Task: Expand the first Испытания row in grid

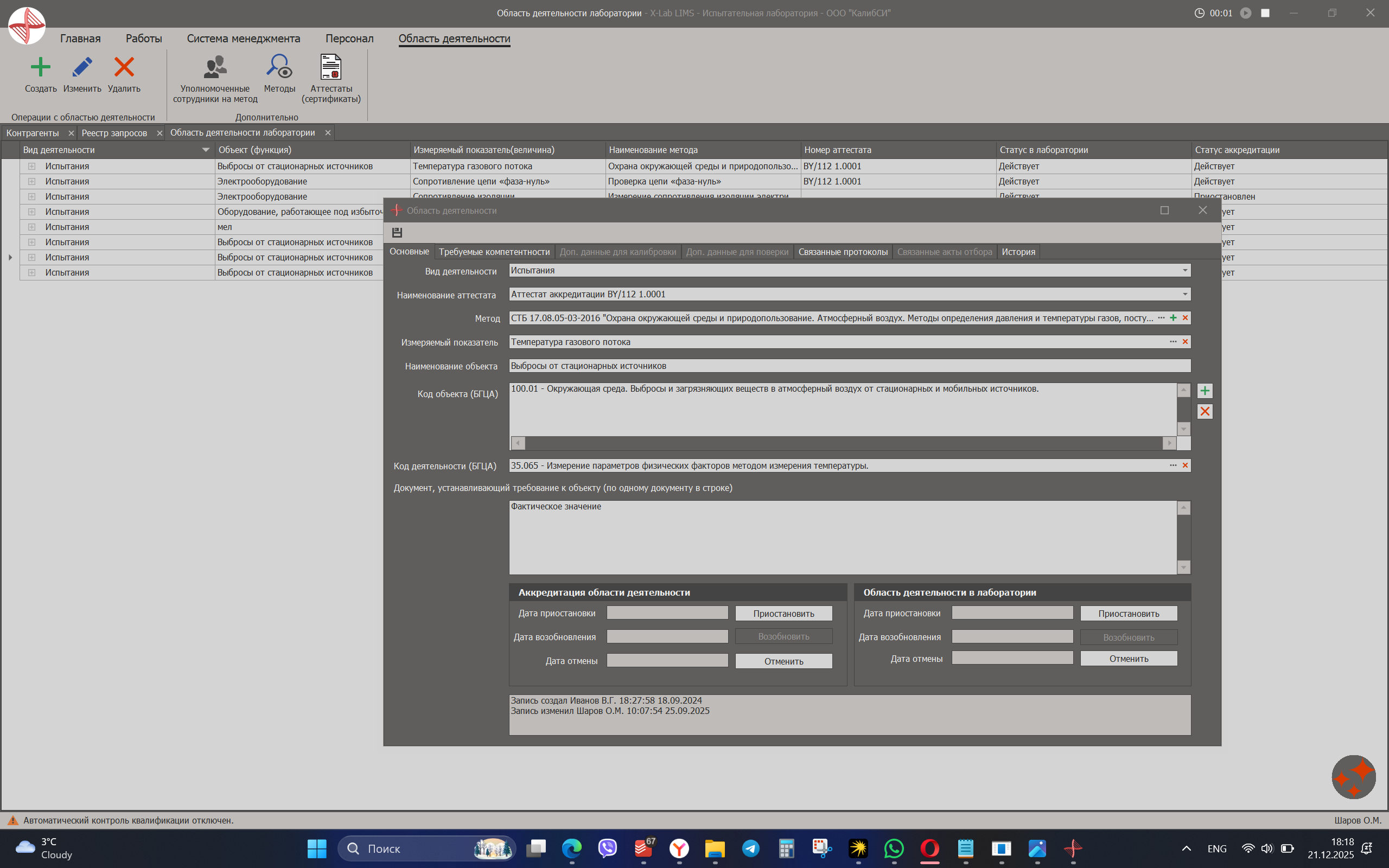Action: point(31,166)
